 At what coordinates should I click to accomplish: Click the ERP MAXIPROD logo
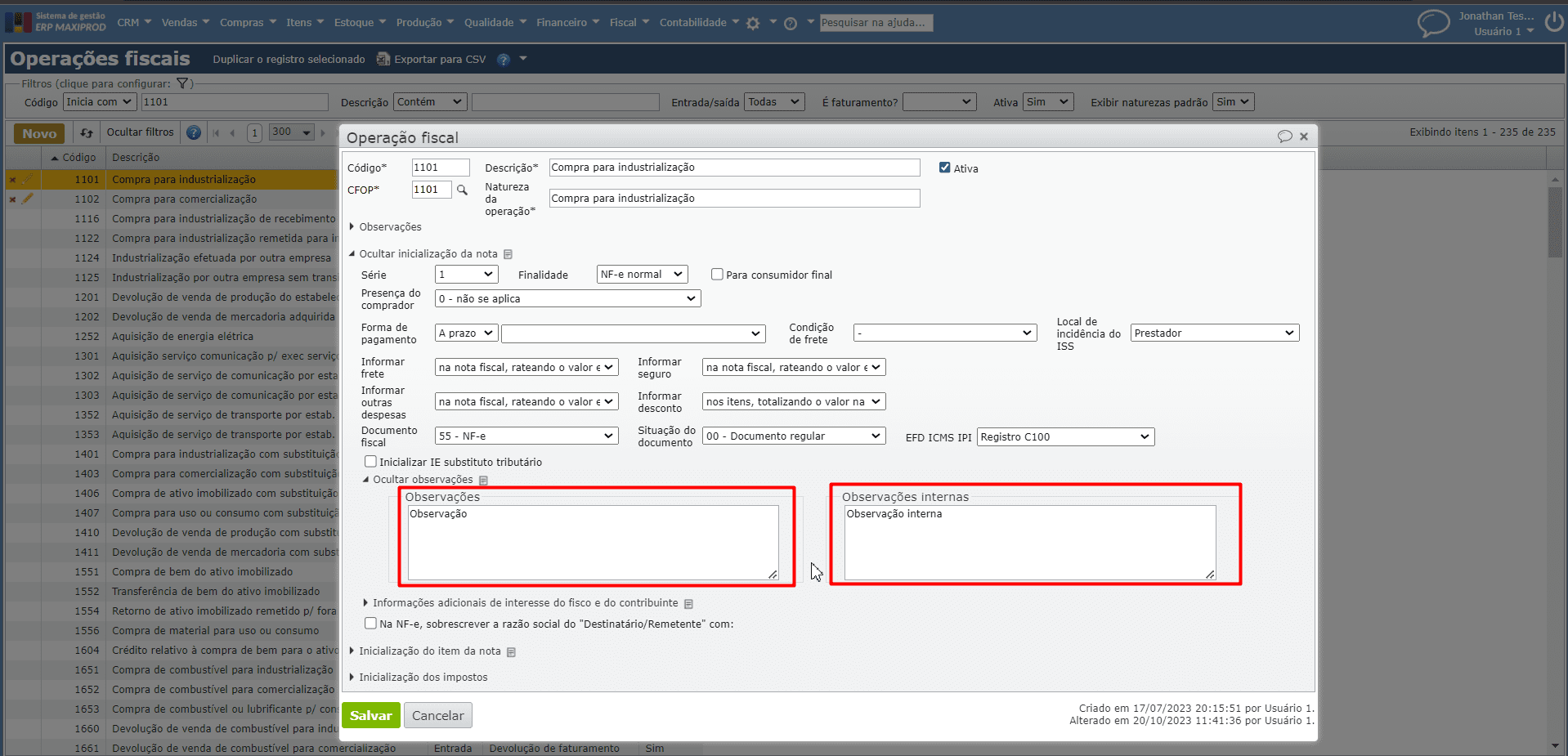point(56,22)
